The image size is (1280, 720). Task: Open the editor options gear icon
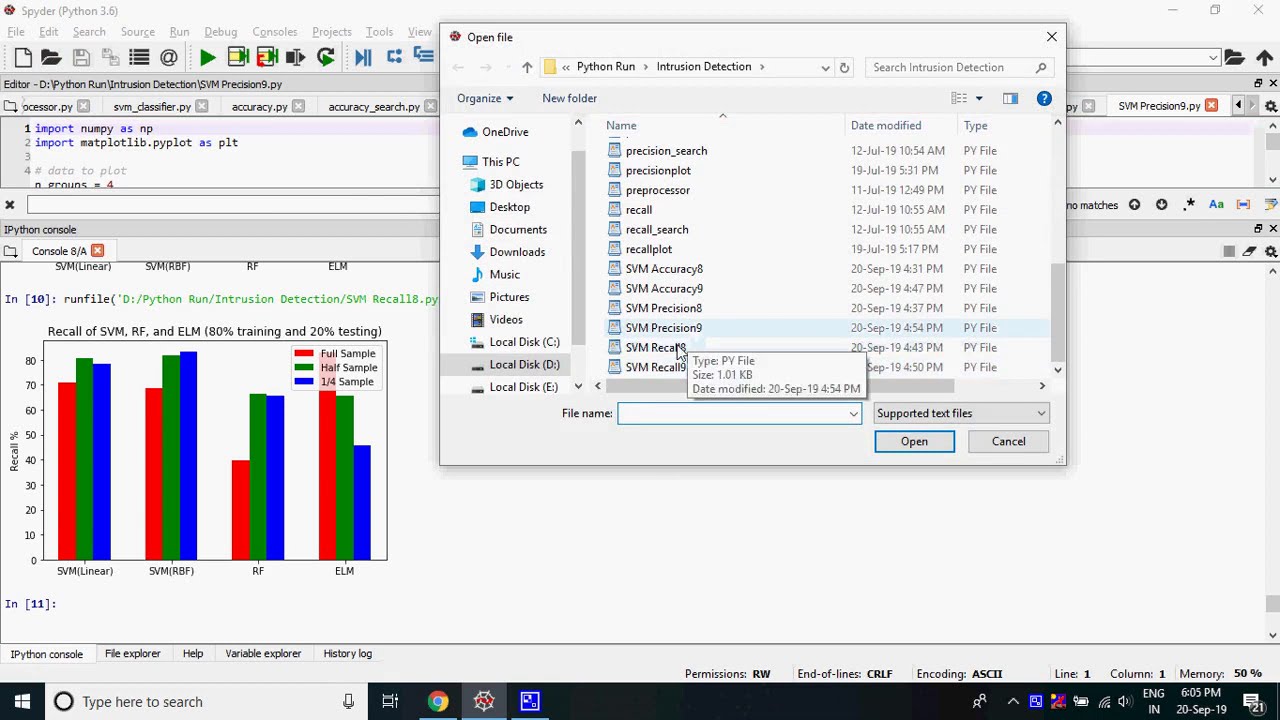[x=1271, y=106]
